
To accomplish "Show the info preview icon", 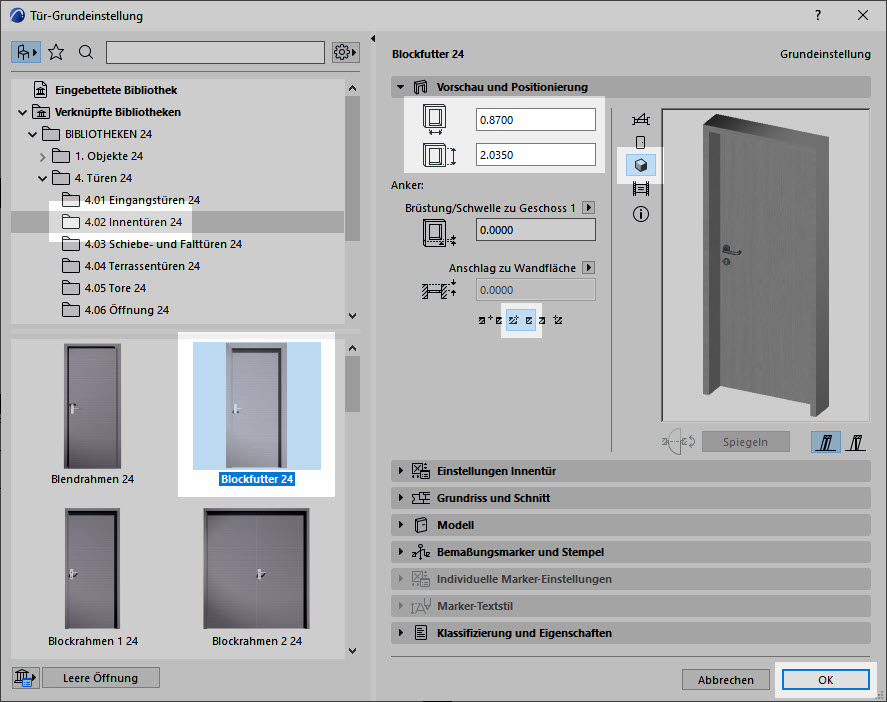I will 640,213.
